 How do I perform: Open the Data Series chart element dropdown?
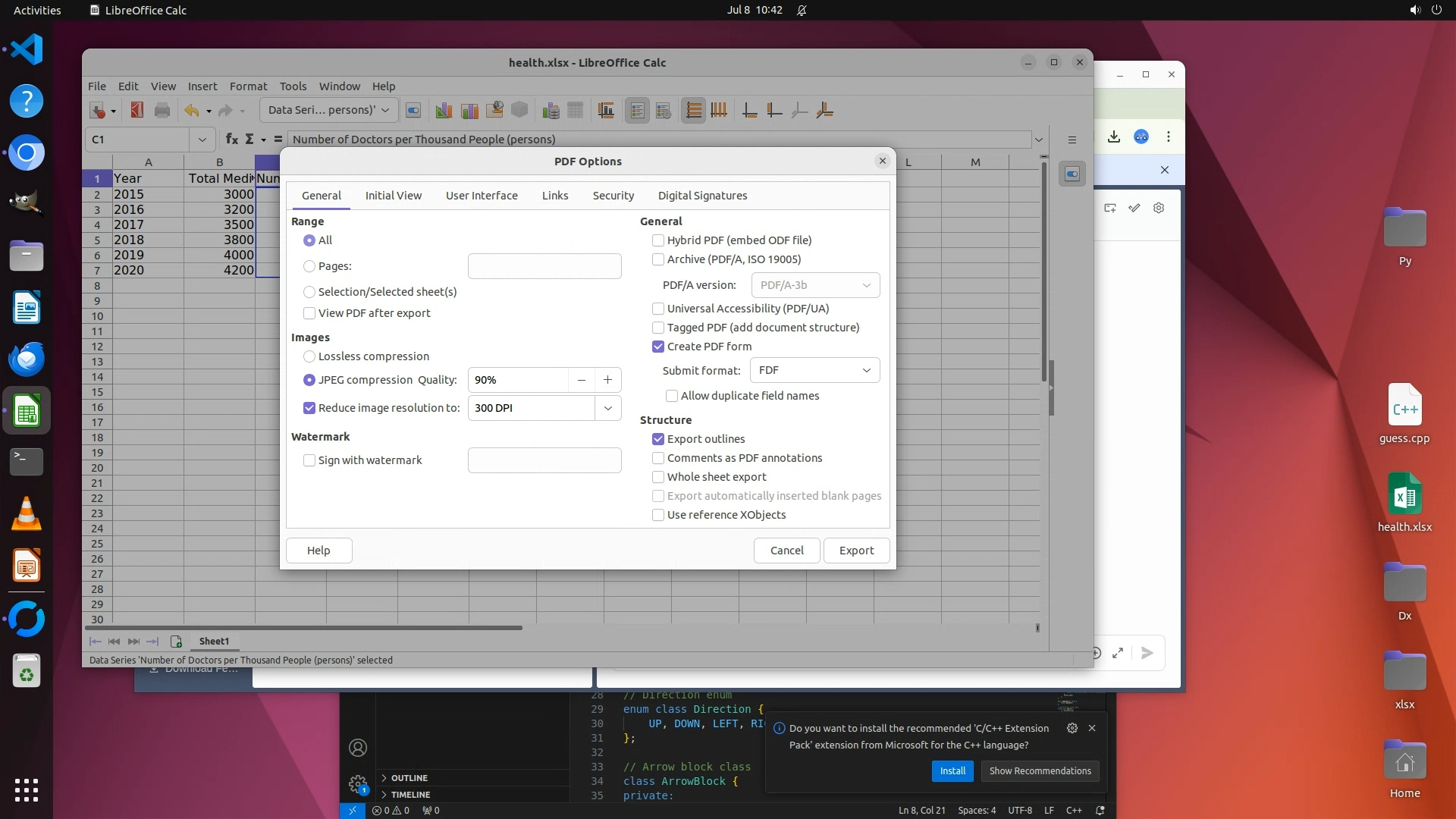(328, 110)
